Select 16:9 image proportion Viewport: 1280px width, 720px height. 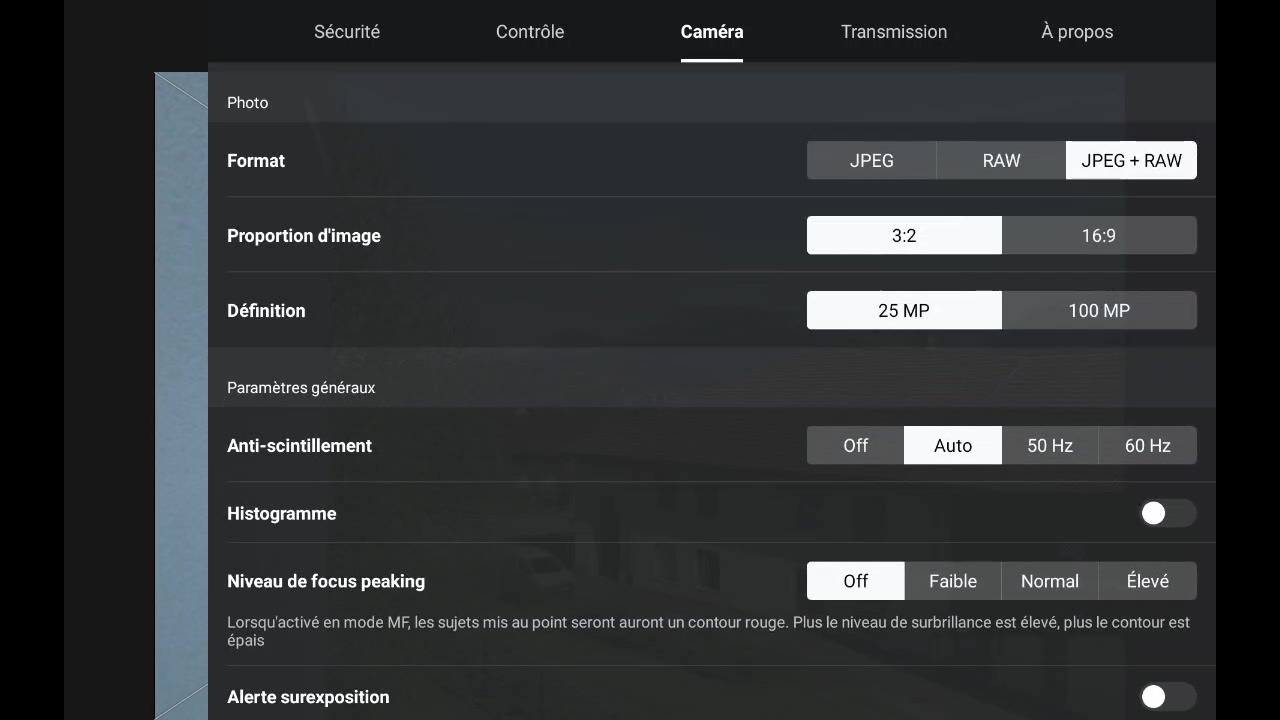[1099, 235]
